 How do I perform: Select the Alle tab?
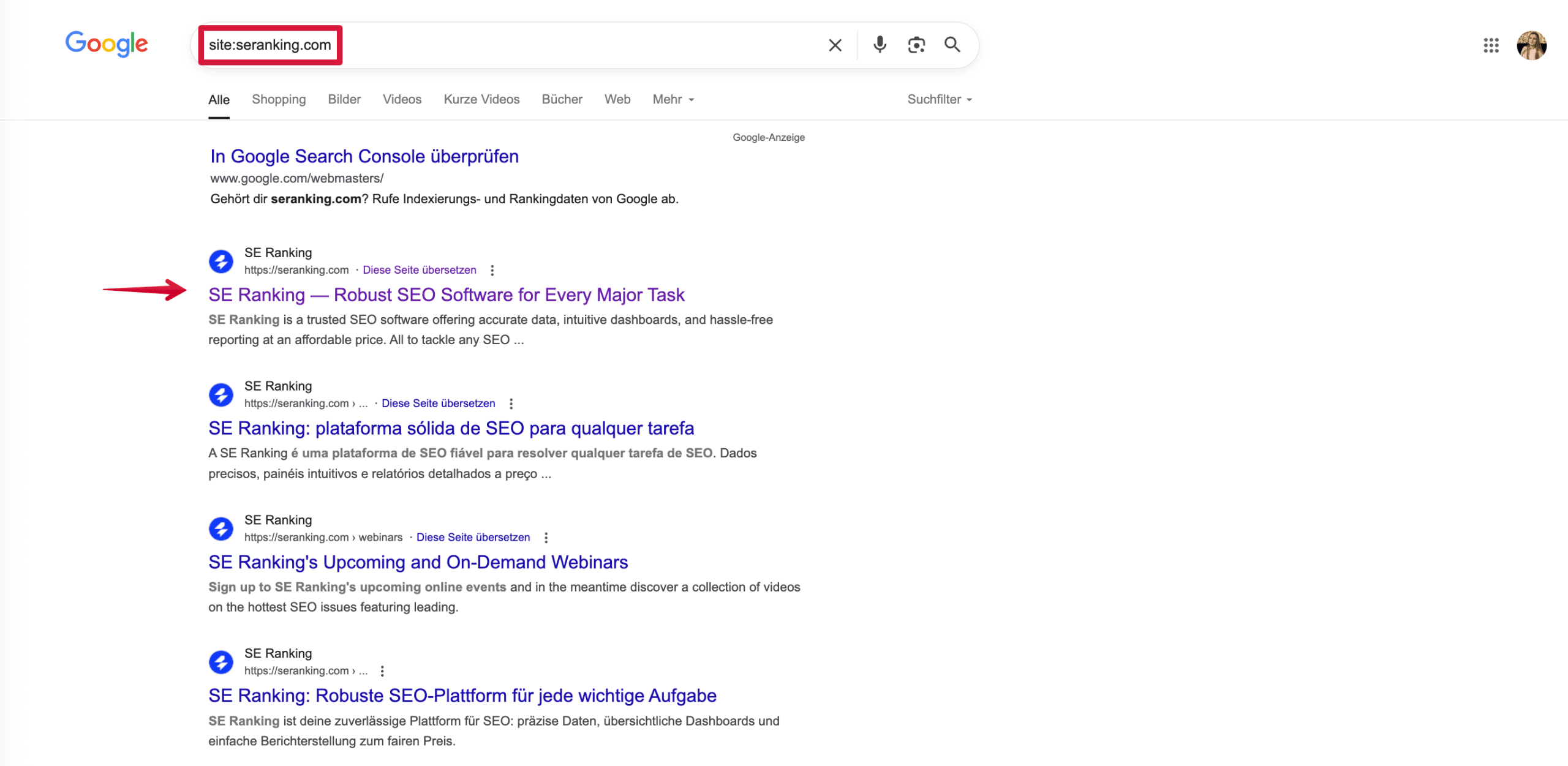tap(219, 100)
